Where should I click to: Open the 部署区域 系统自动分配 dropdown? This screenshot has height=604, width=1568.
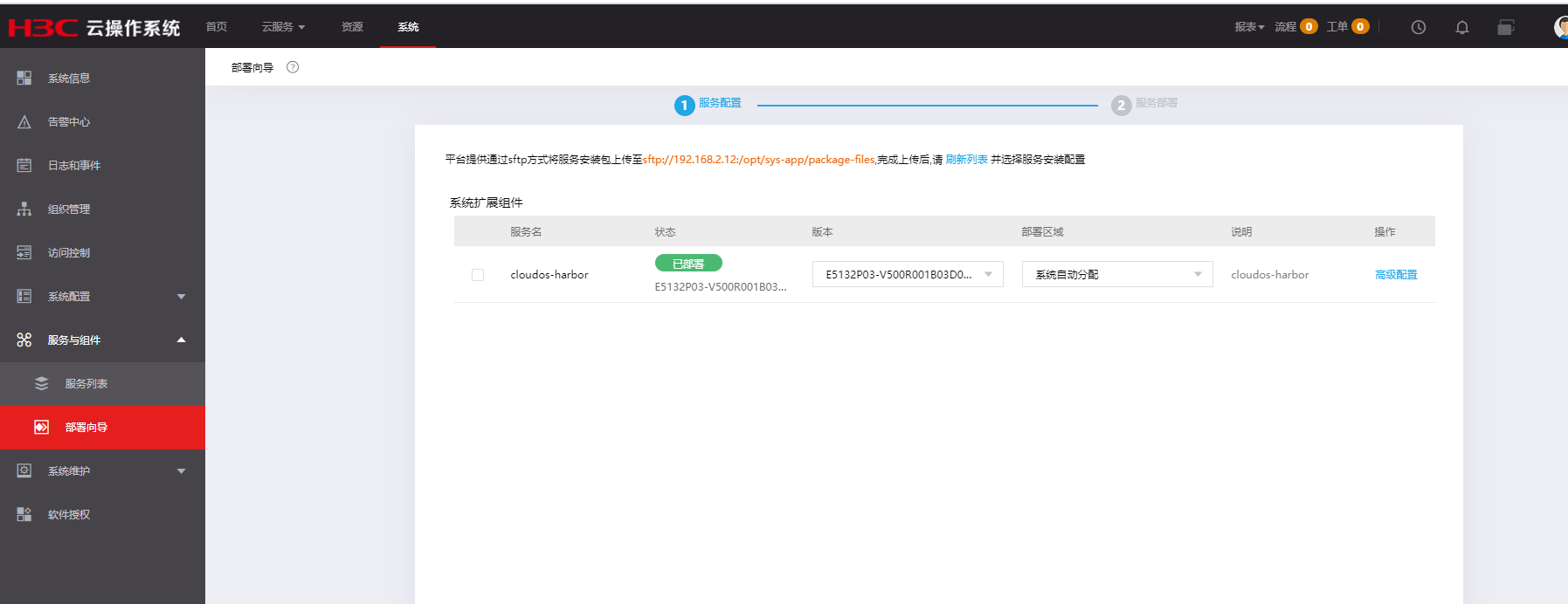(x=1117, y=274)
